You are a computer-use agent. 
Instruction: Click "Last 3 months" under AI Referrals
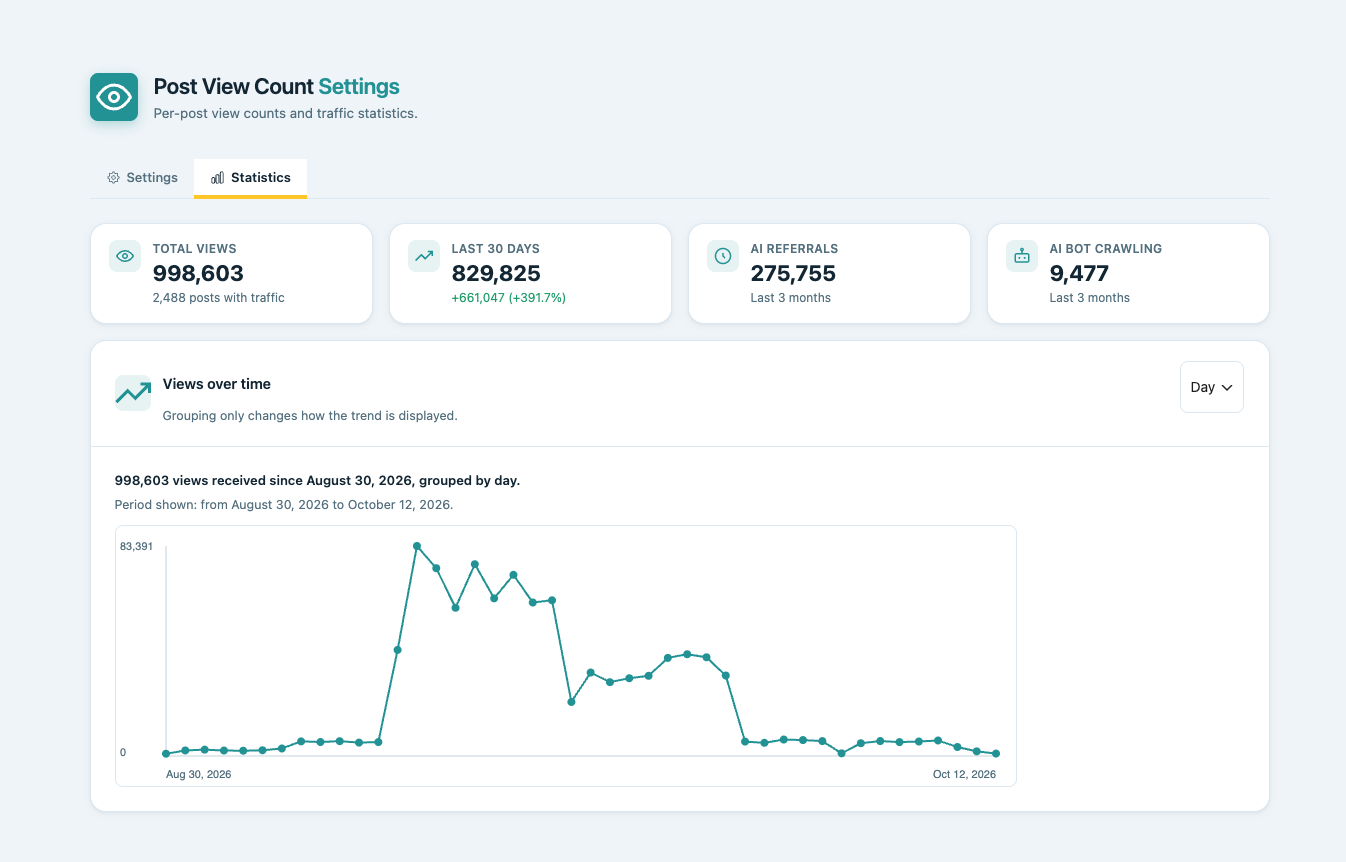coord(791,298)
